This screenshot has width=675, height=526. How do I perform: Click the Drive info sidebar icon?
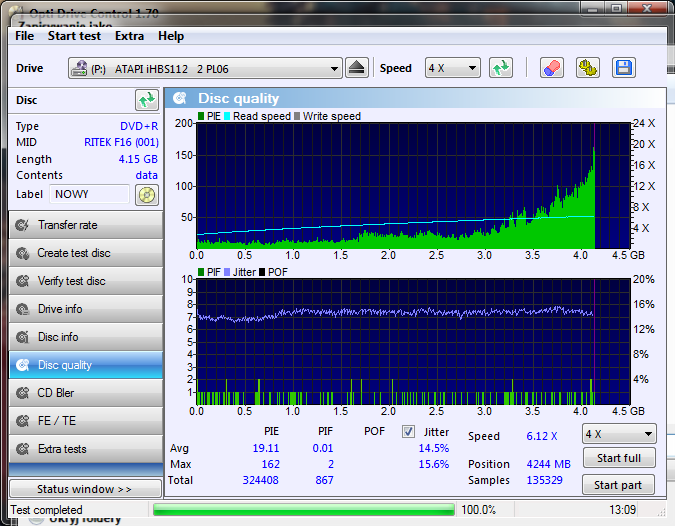[x=22, y=309]
